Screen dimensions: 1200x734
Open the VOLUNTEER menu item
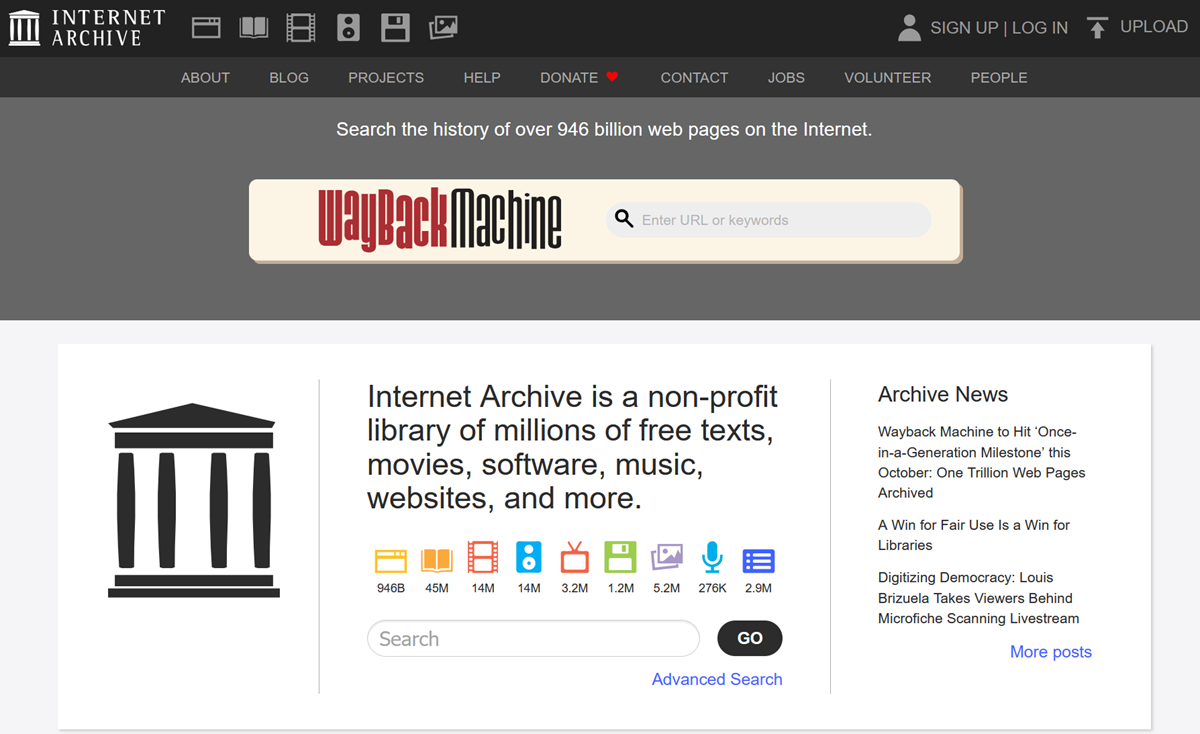click(887, 77)
